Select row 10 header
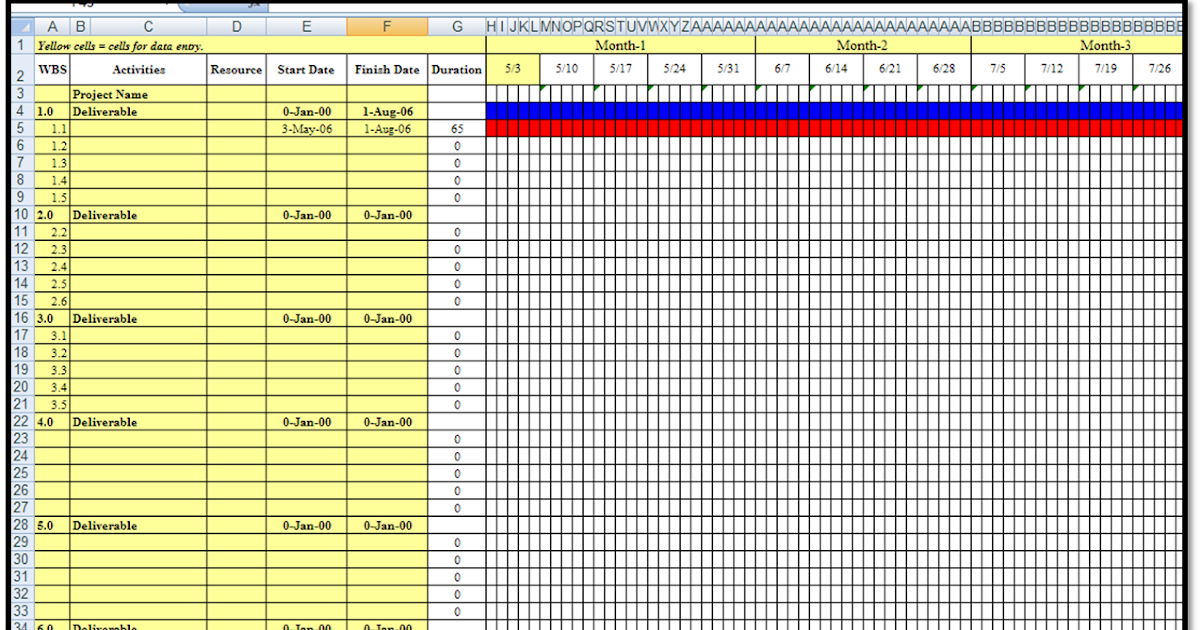Viewport: 1200px width, 630px height. point(21,214)
